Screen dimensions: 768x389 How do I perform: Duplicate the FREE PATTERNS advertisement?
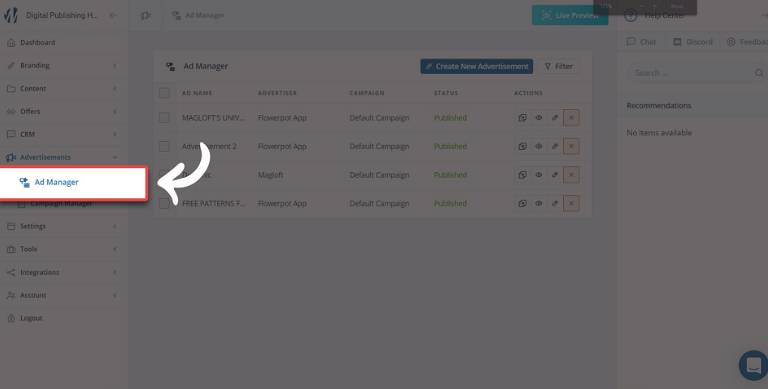coord(523,203)
